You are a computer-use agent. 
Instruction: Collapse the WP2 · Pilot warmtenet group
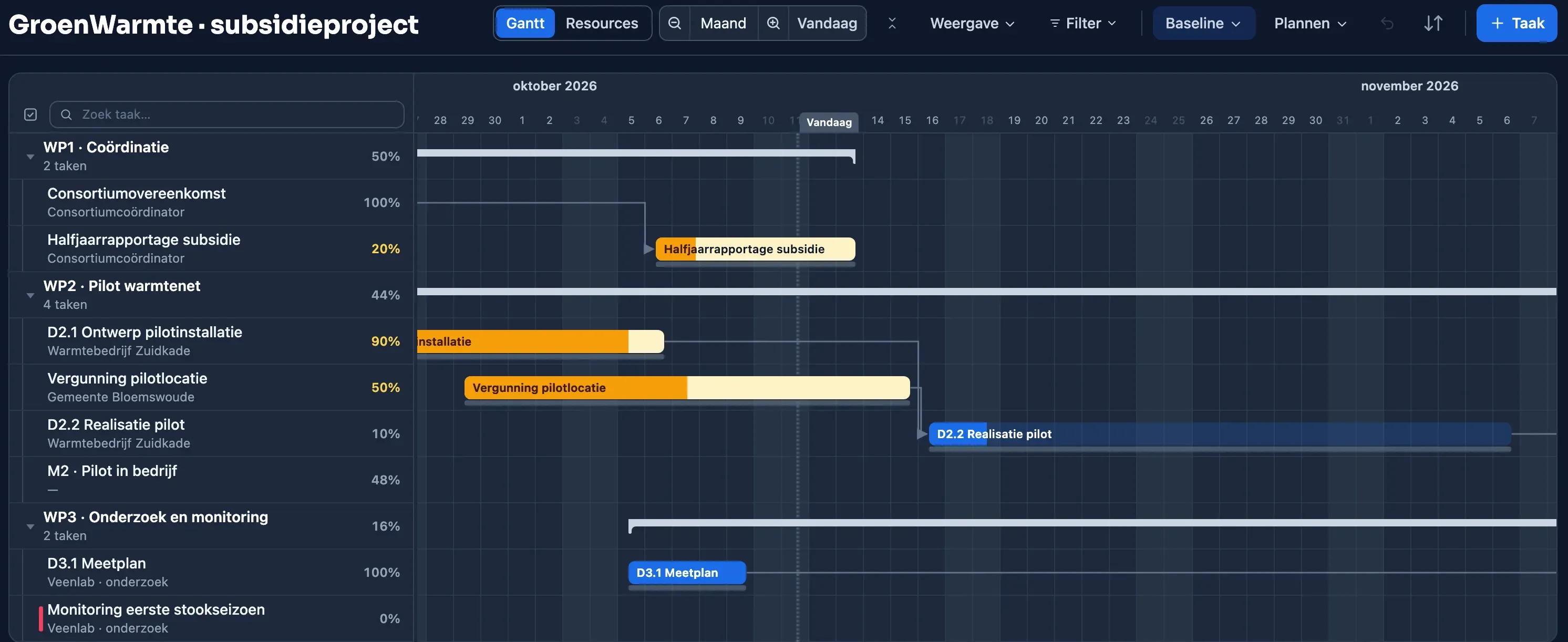click(x=30, y=296)
